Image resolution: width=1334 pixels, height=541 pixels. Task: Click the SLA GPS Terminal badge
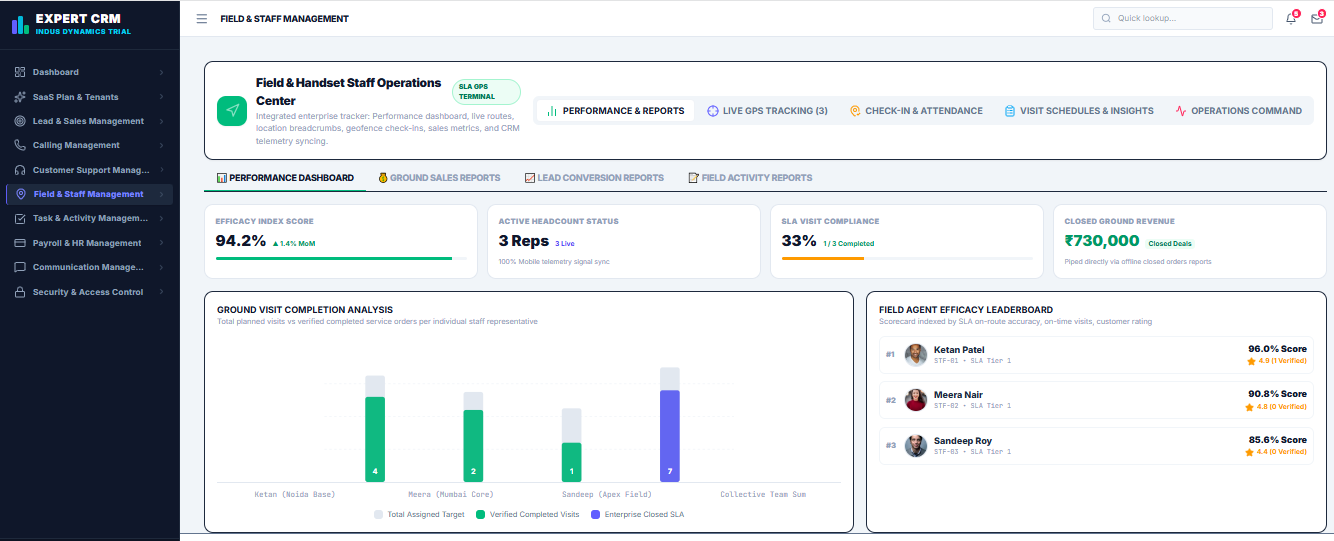pyautogui.click(x=487, y=92)
